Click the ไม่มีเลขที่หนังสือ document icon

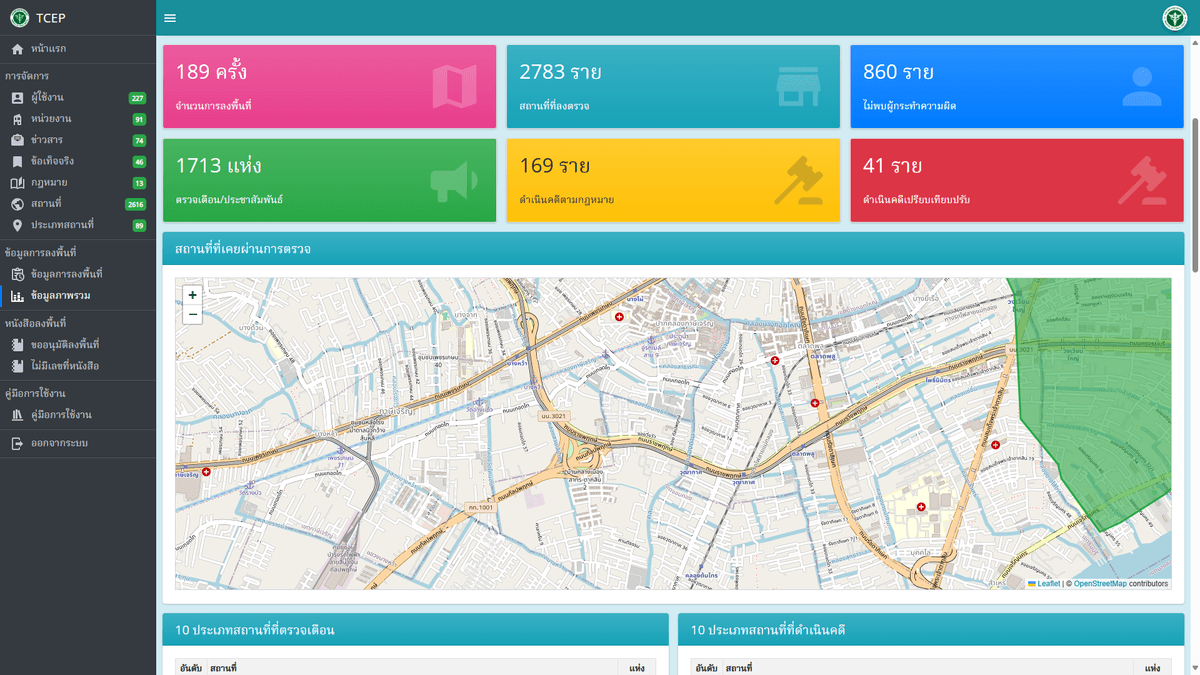pos(17,366)
